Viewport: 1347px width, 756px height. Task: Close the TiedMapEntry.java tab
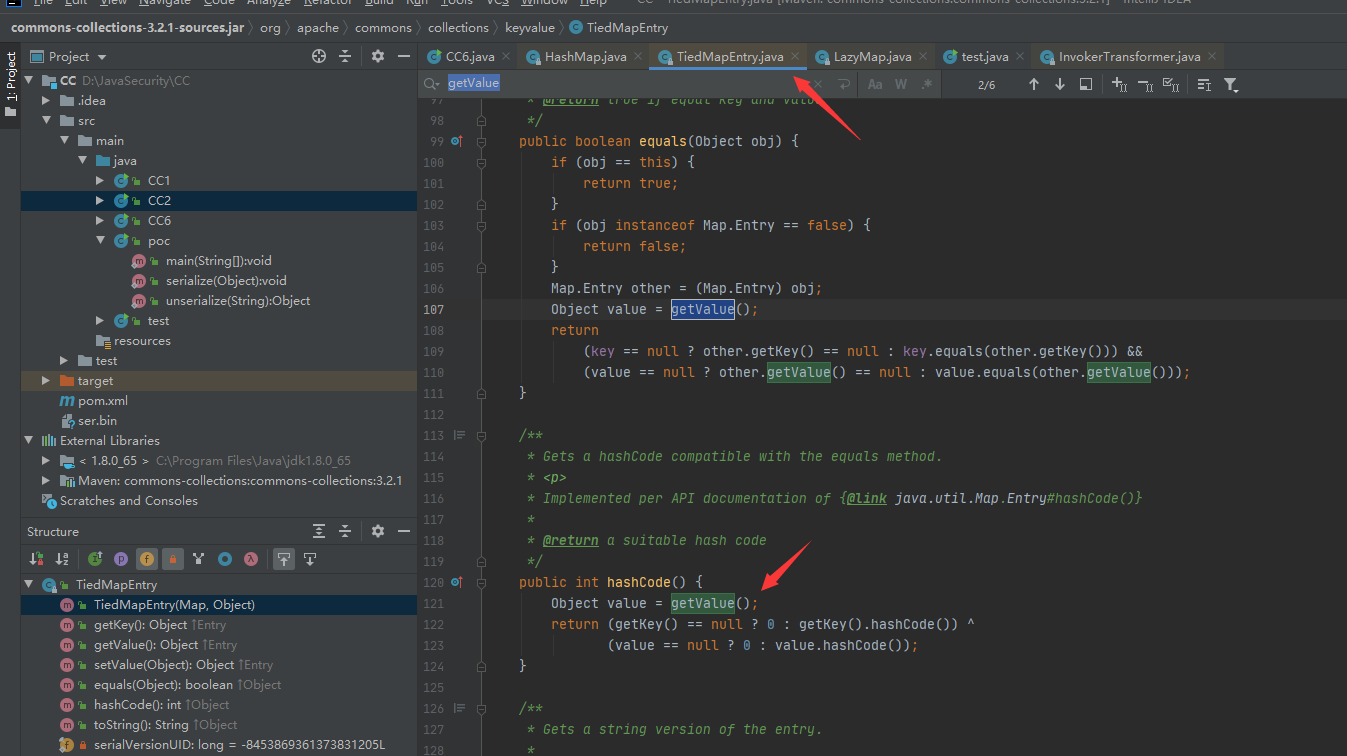coord(795,57)
